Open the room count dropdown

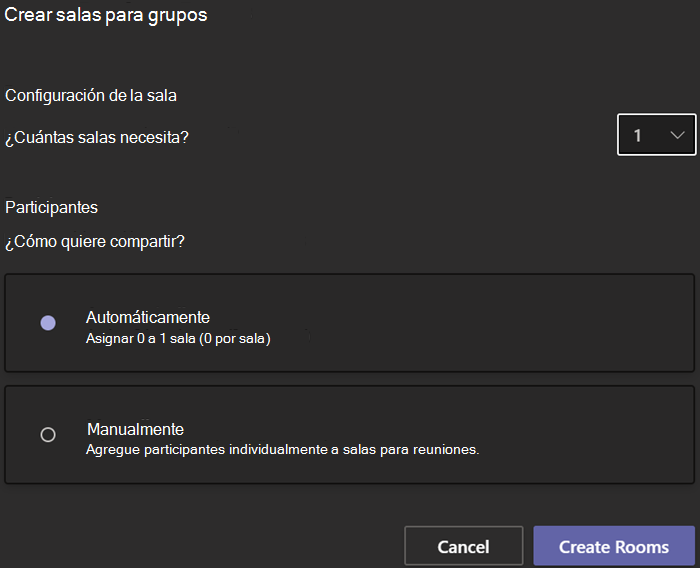click(x=656, y=134)
